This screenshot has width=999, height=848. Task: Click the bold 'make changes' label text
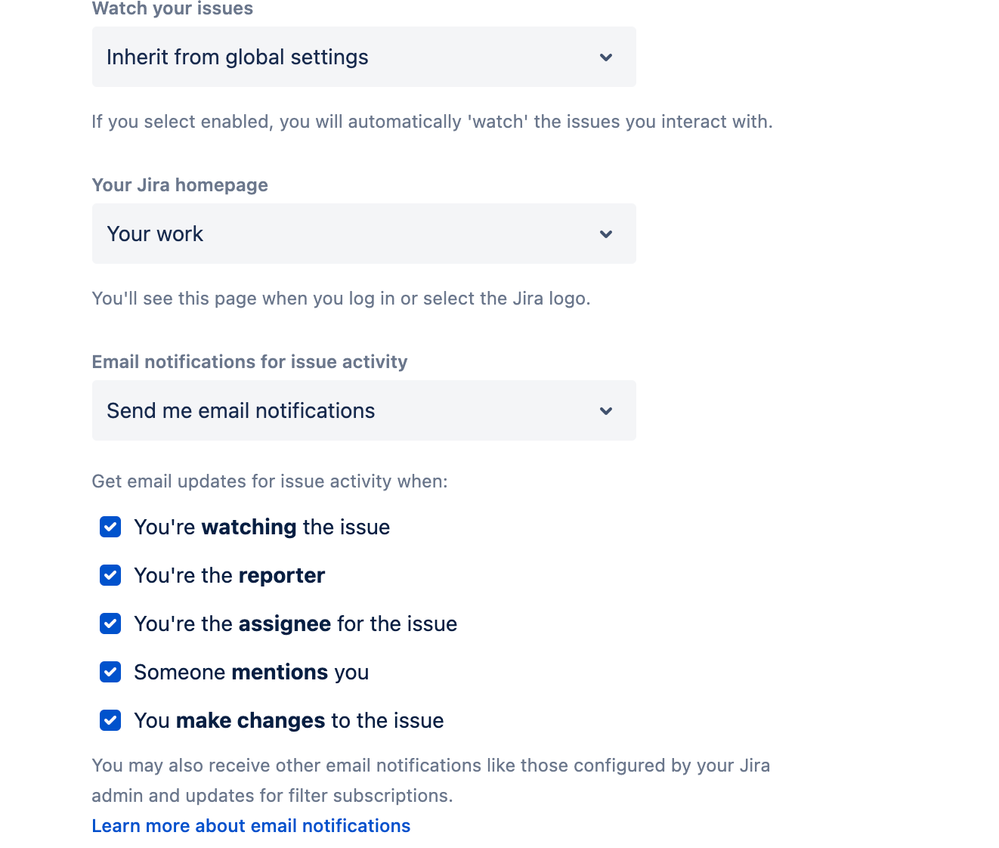coord(250,720)
